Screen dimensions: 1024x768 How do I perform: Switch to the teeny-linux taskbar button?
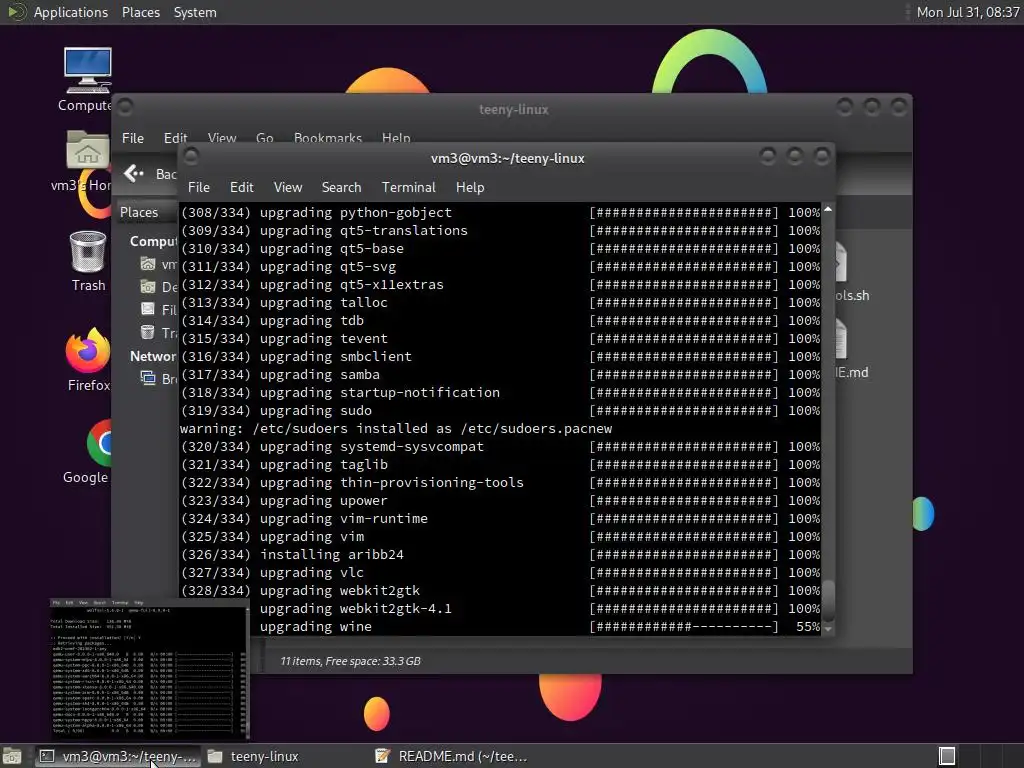(x=253, y=756)
